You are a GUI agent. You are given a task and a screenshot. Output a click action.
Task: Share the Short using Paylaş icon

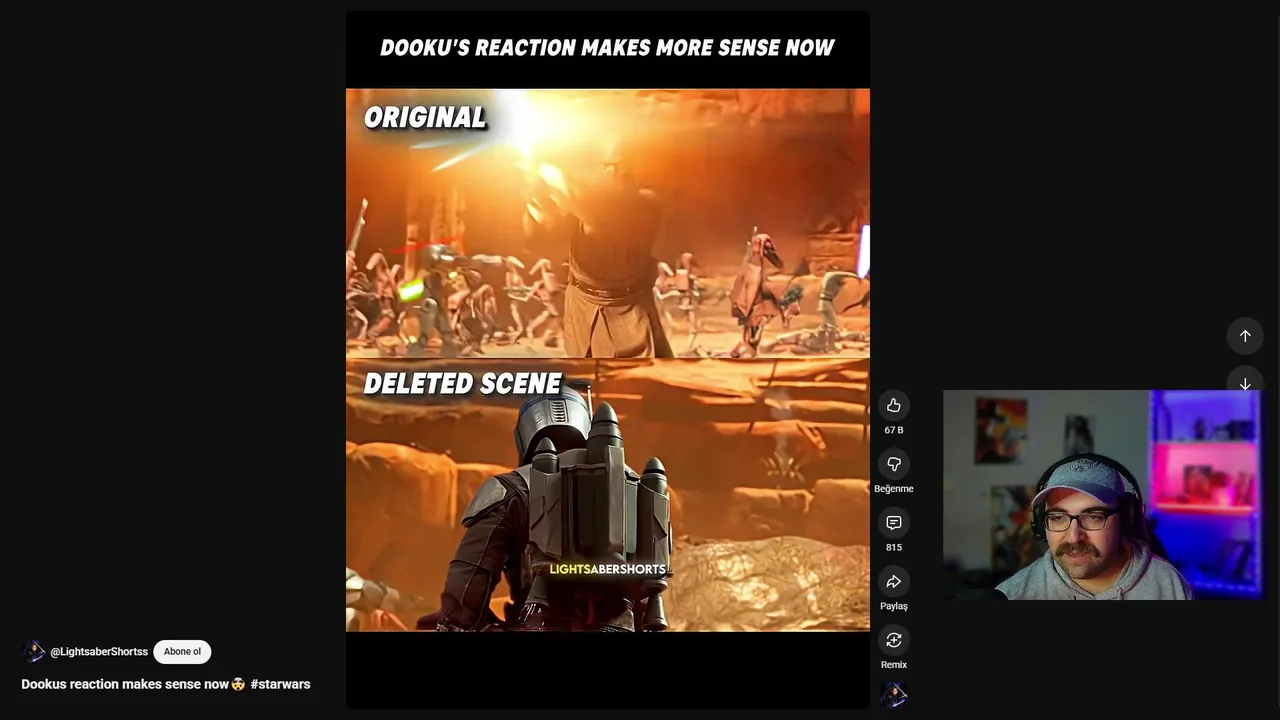(x=893, y=582)
